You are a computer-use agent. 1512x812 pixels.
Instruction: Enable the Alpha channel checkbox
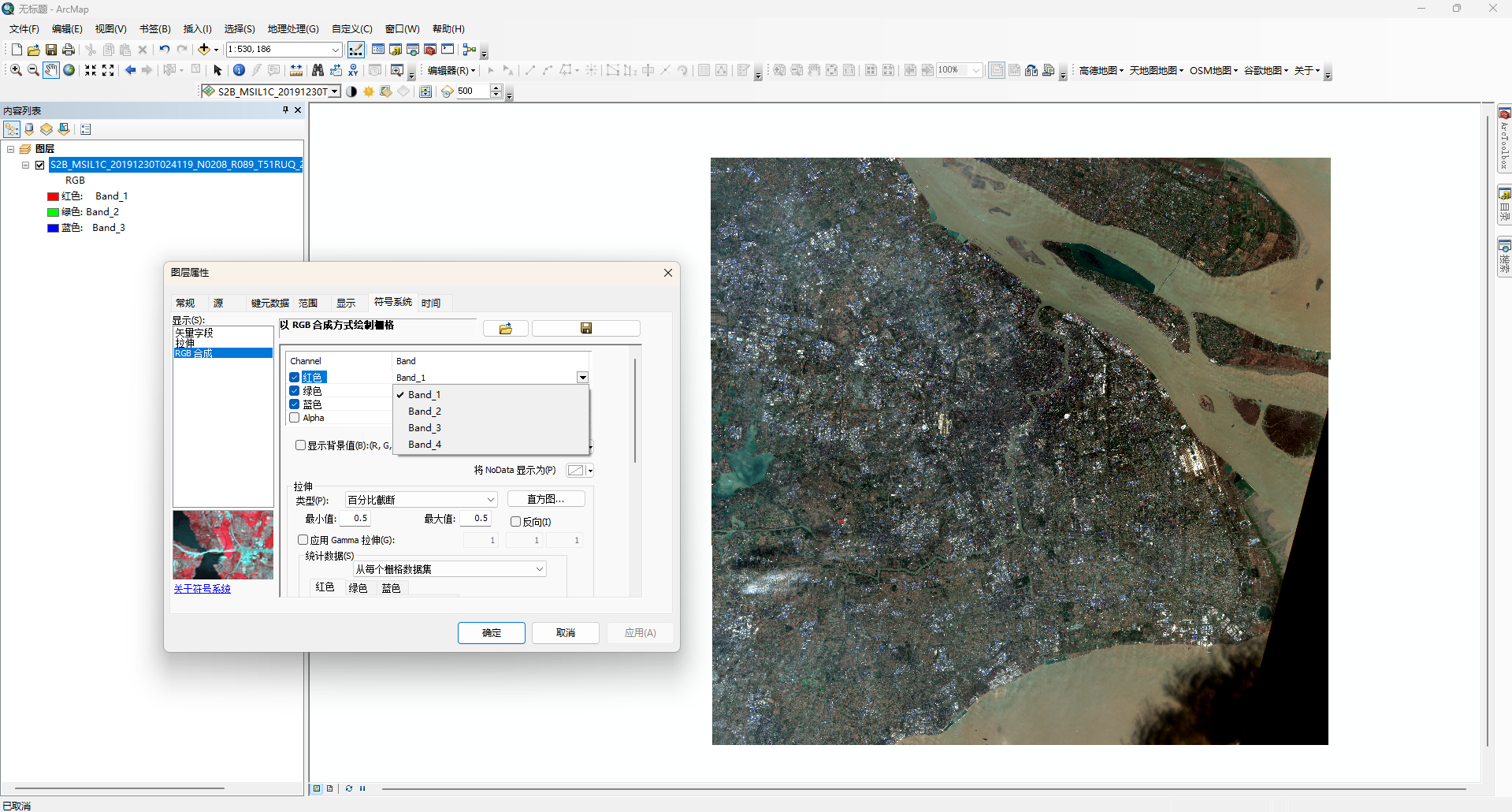click(295, 418)
